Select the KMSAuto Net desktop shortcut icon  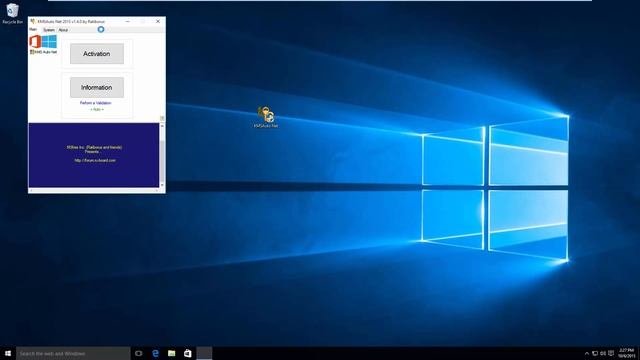(x=266, y=117)
